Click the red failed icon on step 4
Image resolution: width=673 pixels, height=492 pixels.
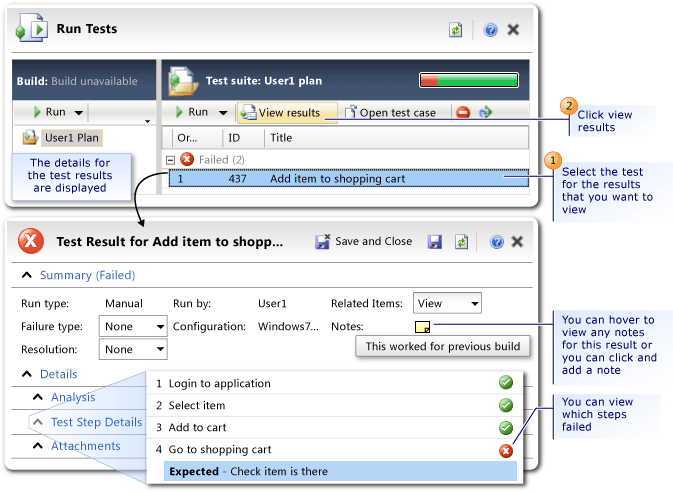pos(506,449)
